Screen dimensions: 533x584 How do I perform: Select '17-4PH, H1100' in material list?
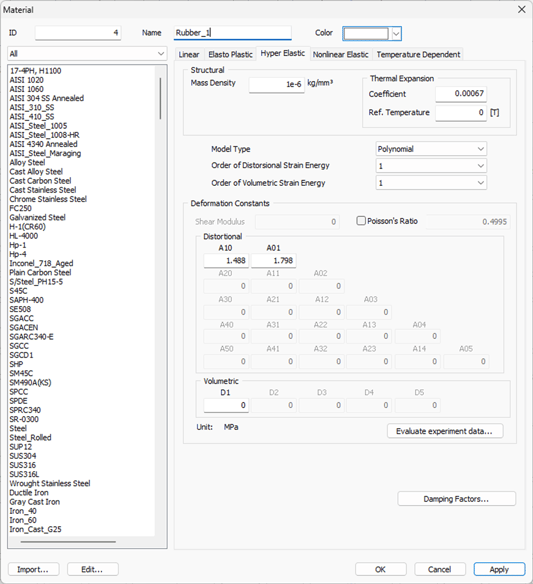click(x=35, y=71)
